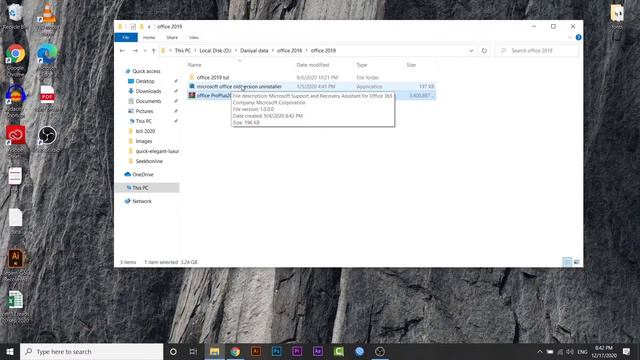Open the quick-elegant-luxur folder shortcut
Viewport: 640px width, 360px height.
point(157,151)
